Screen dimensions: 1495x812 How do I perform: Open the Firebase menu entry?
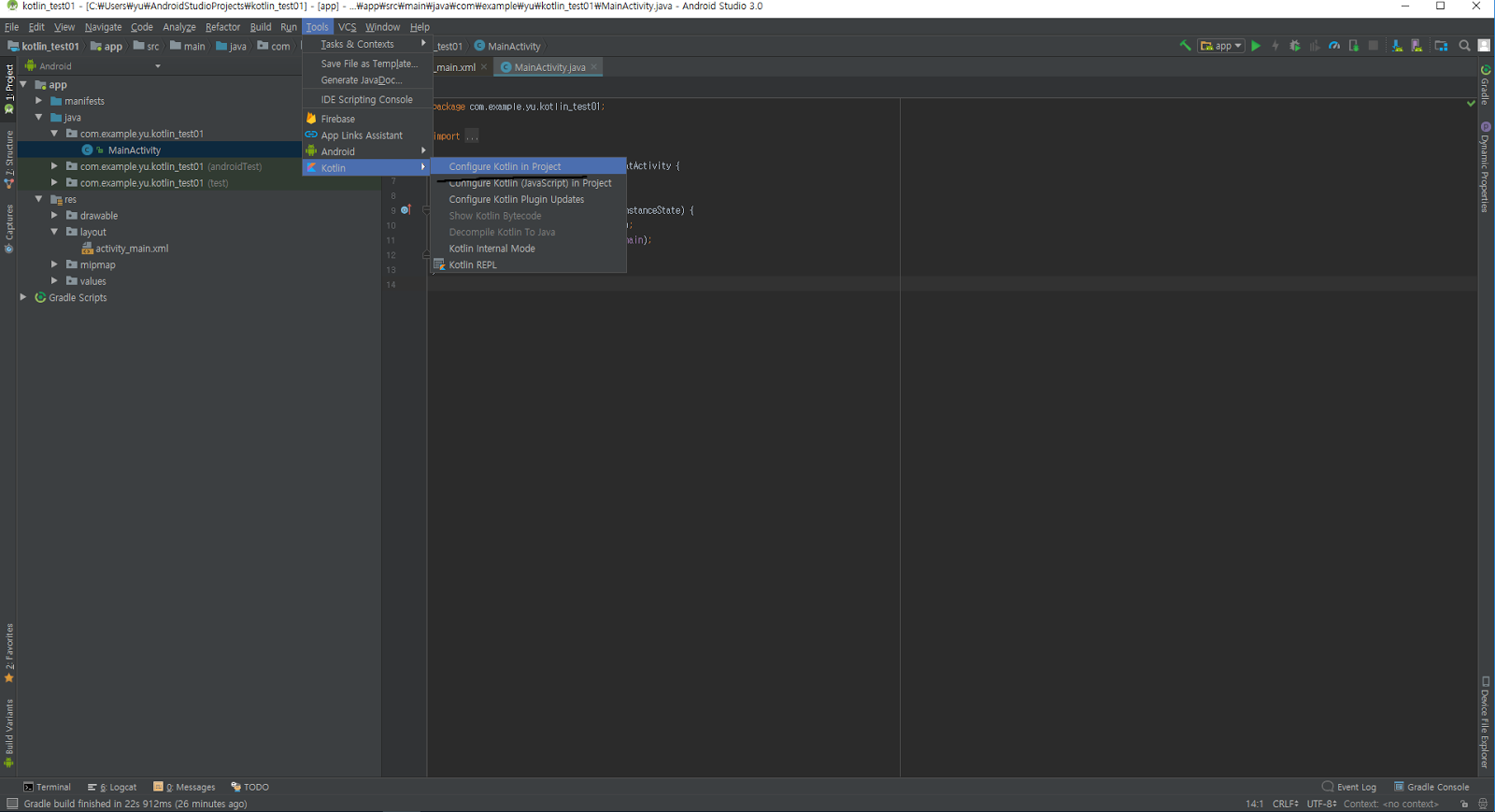pos(367,119)
